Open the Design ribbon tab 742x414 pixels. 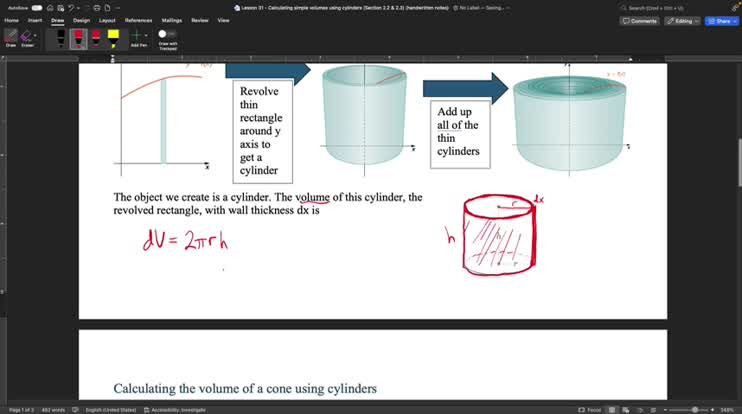81,20
